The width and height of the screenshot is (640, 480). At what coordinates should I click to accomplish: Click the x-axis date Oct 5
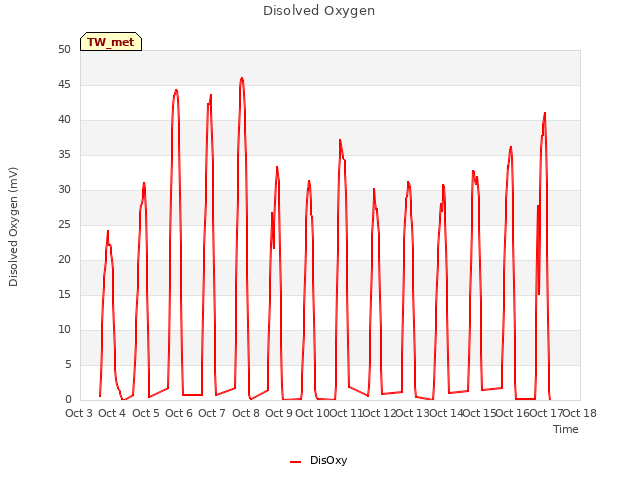click(146, 413)
